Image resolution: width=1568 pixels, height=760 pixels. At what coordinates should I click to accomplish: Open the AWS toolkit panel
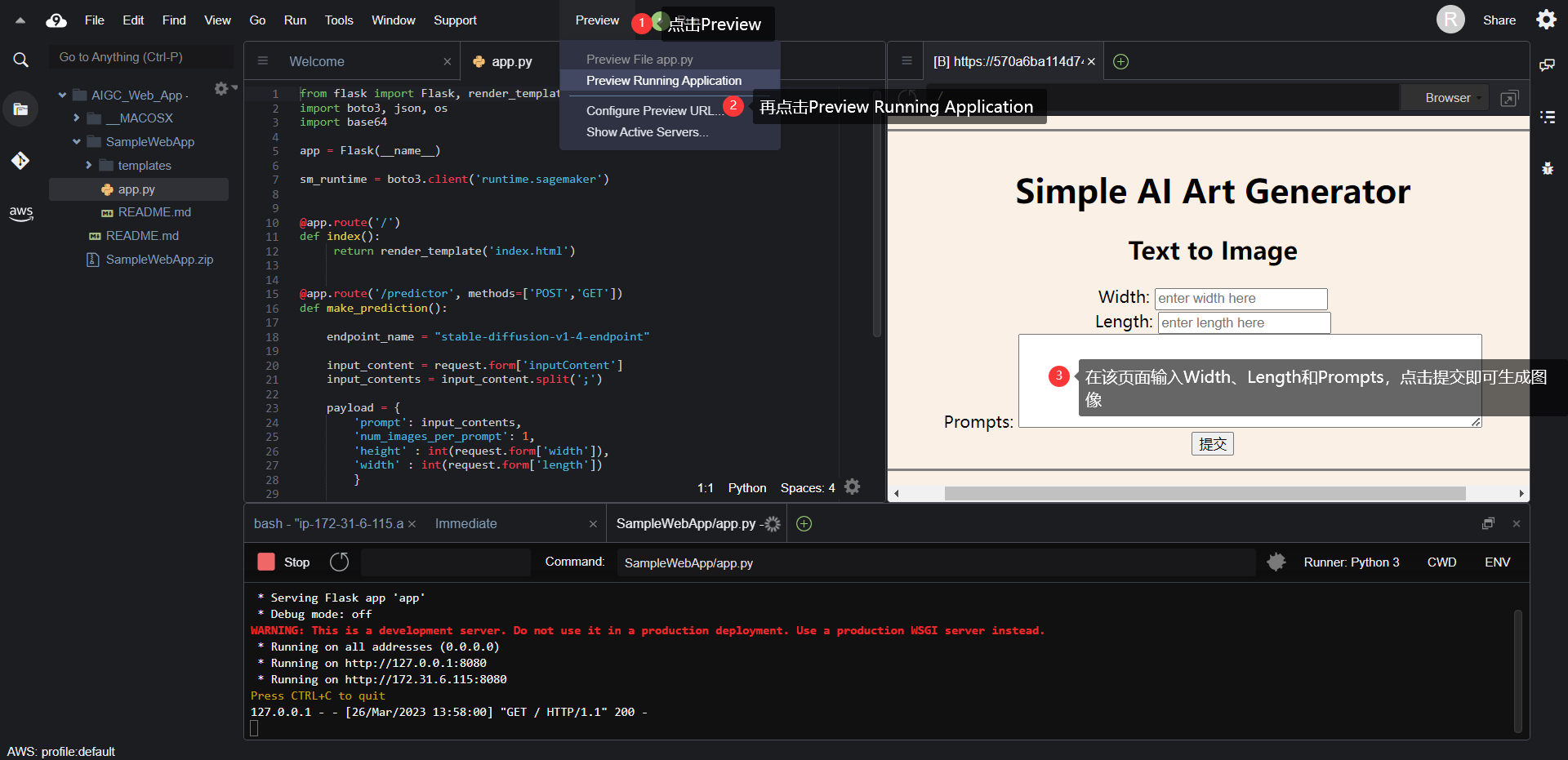tap(20, 213)
